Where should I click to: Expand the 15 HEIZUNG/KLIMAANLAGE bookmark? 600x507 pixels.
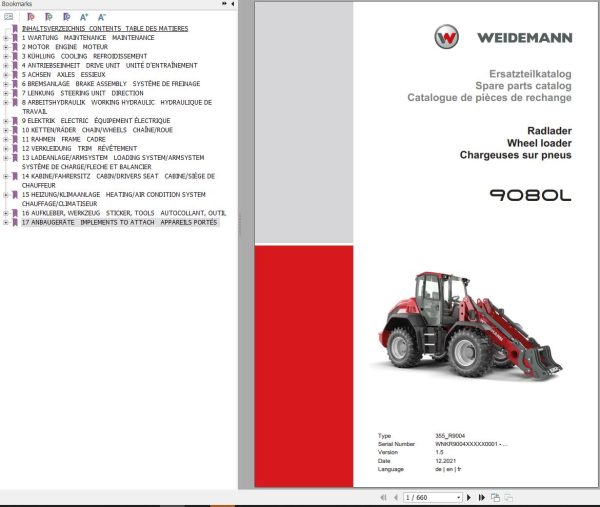click(x=6, y=194)
